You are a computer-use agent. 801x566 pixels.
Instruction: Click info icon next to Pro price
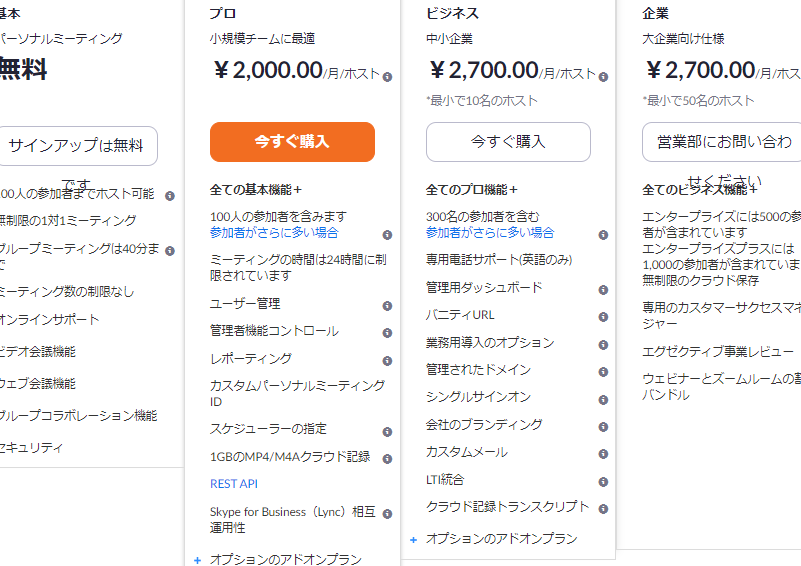click(x=387, y=76)
